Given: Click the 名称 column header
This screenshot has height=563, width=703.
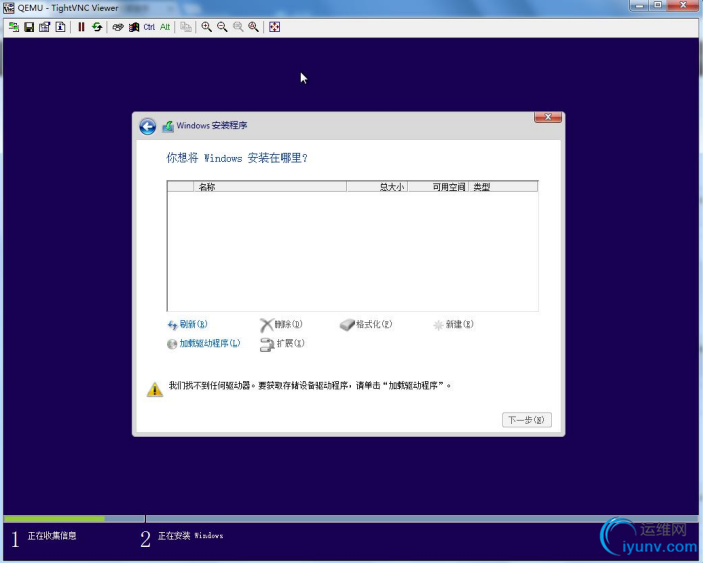Looking at the screenshot, I should [270, 187].
